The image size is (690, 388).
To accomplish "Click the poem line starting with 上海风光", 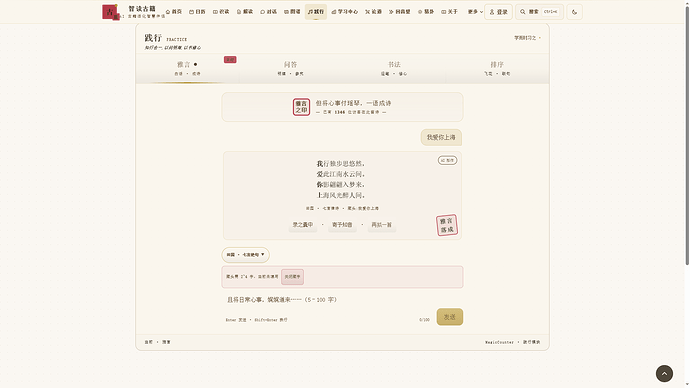I will coord(341,195).
